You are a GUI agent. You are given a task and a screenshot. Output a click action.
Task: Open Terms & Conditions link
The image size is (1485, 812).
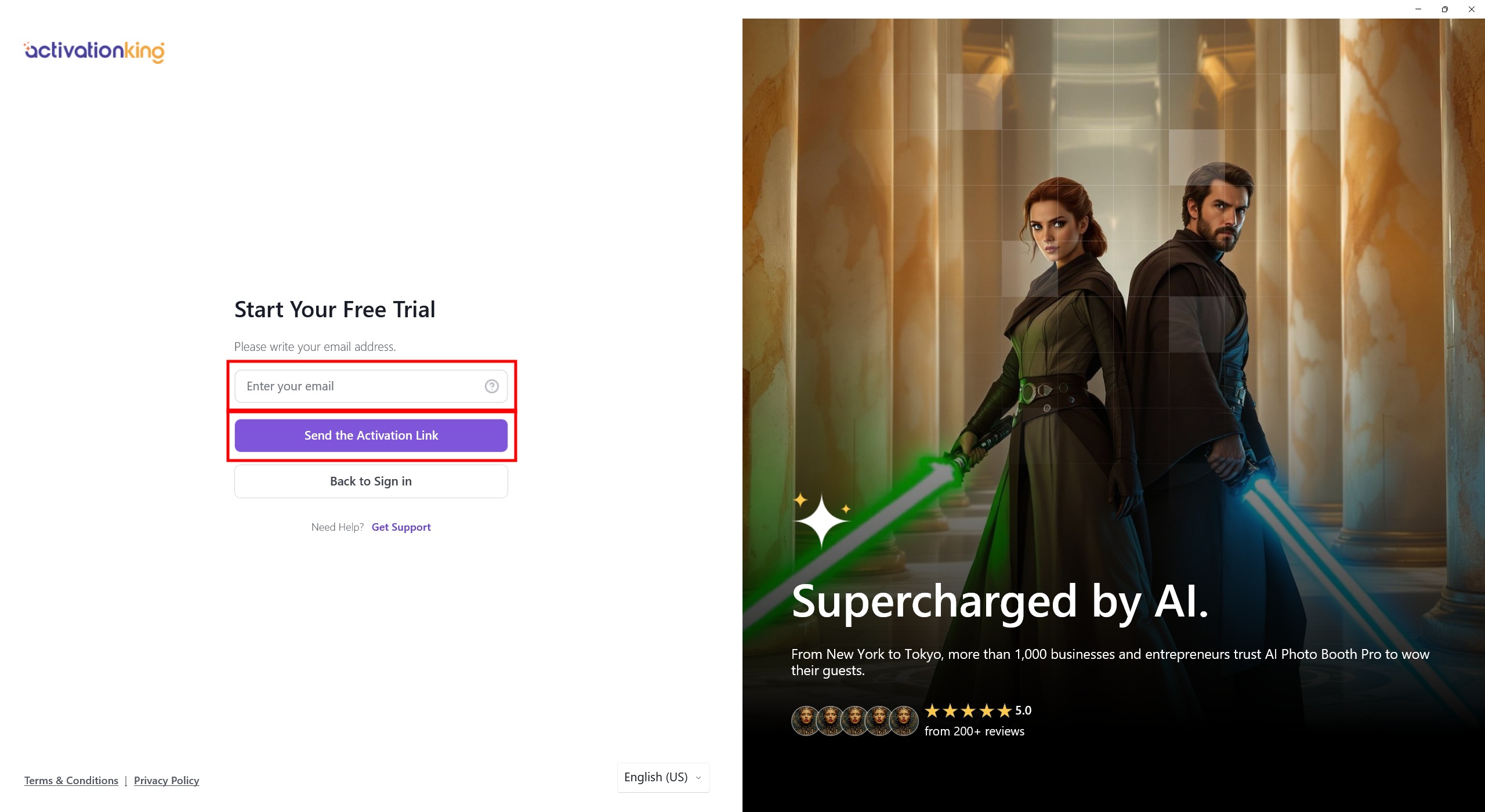(x=71, y=781)
